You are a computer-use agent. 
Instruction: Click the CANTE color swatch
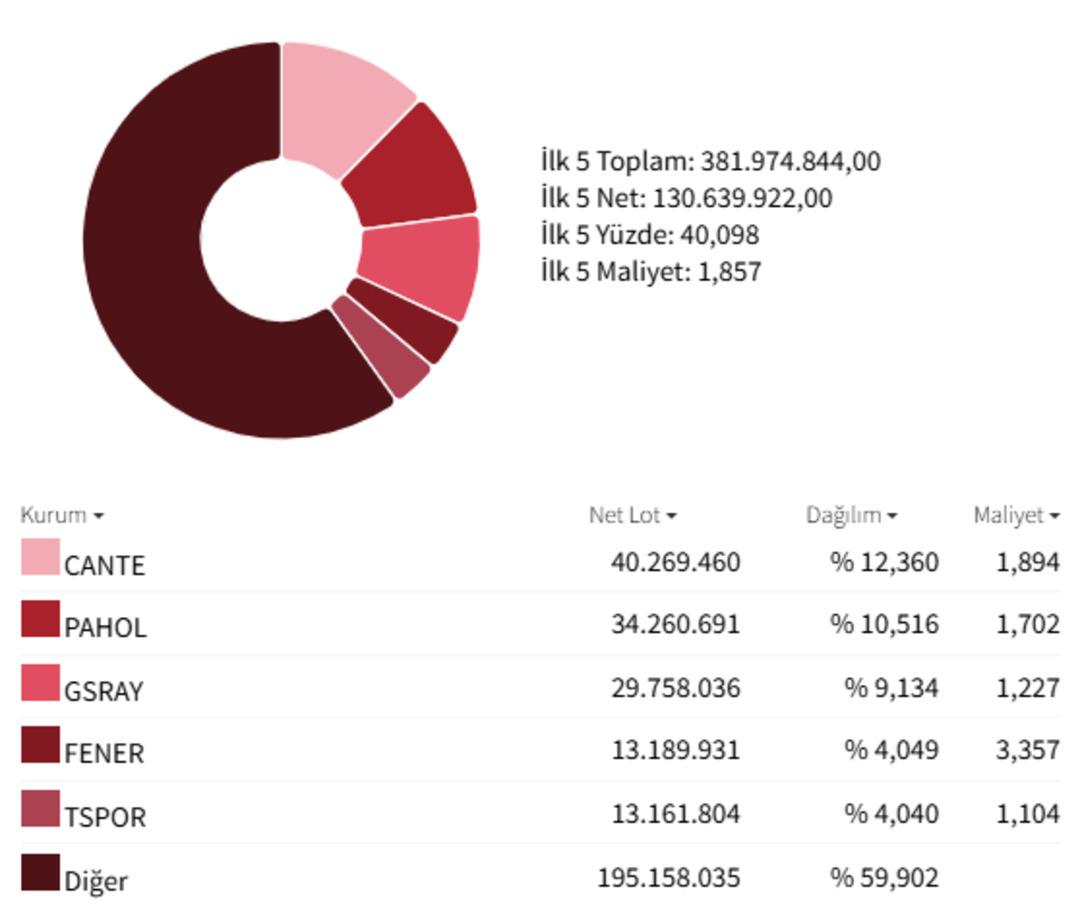[x=40, y=557]
